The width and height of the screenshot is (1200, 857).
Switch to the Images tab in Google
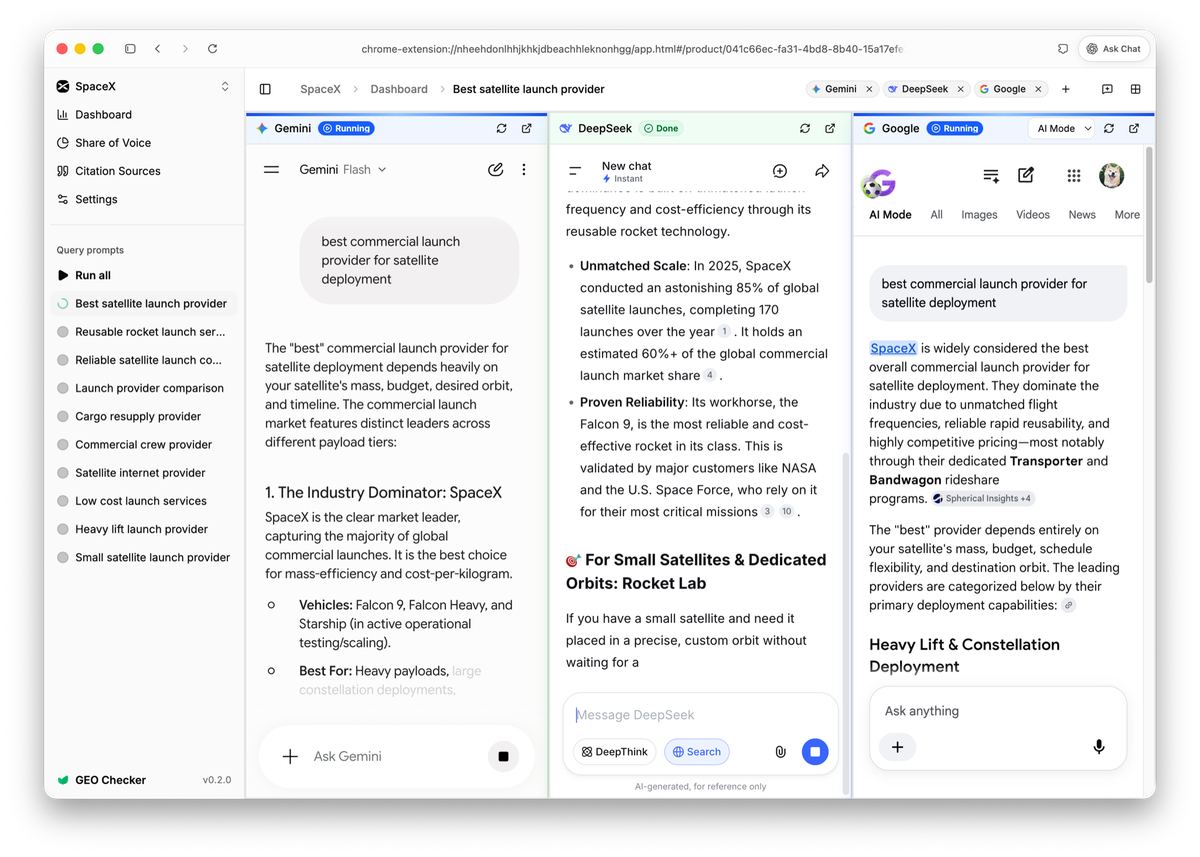point(979,215)
